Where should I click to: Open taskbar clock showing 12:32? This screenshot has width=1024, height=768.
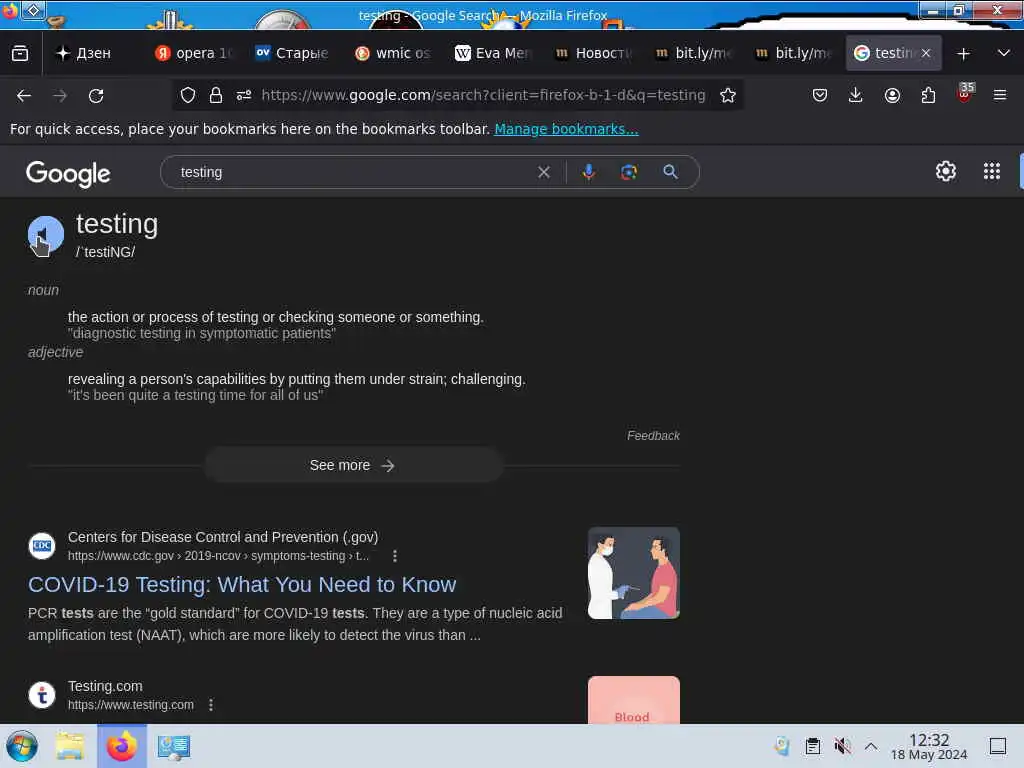[x=929, y=746]
